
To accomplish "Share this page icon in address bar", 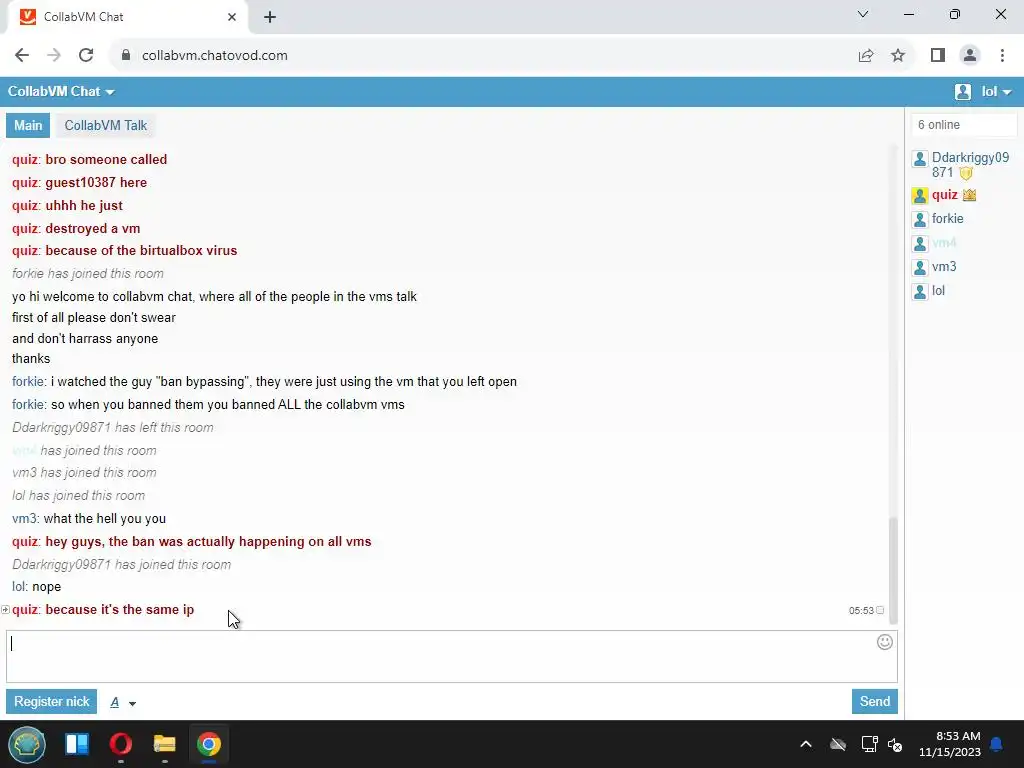I will point(866,56).
